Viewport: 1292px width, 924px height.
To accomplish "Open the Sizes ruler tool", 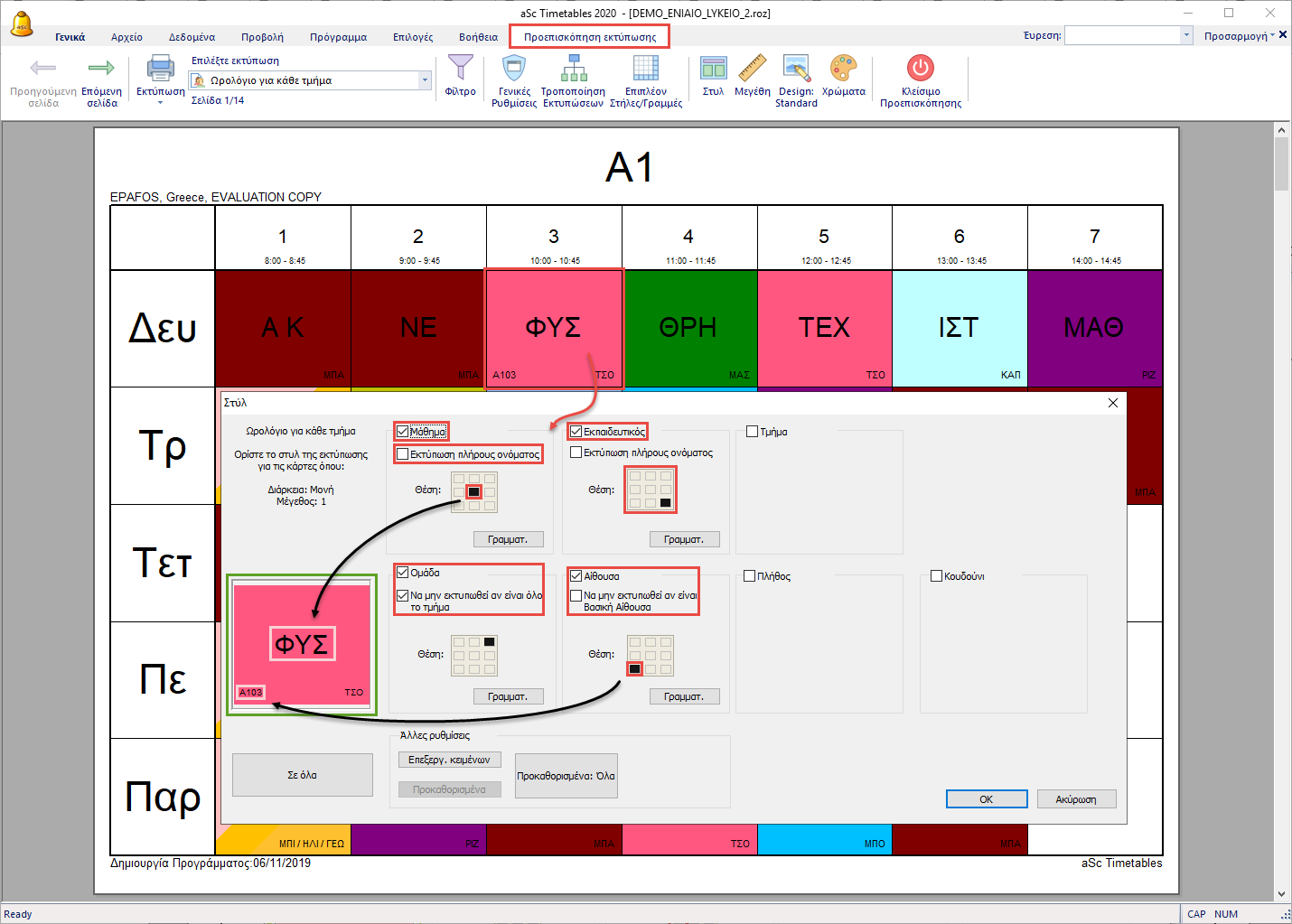I will (752, 69).
